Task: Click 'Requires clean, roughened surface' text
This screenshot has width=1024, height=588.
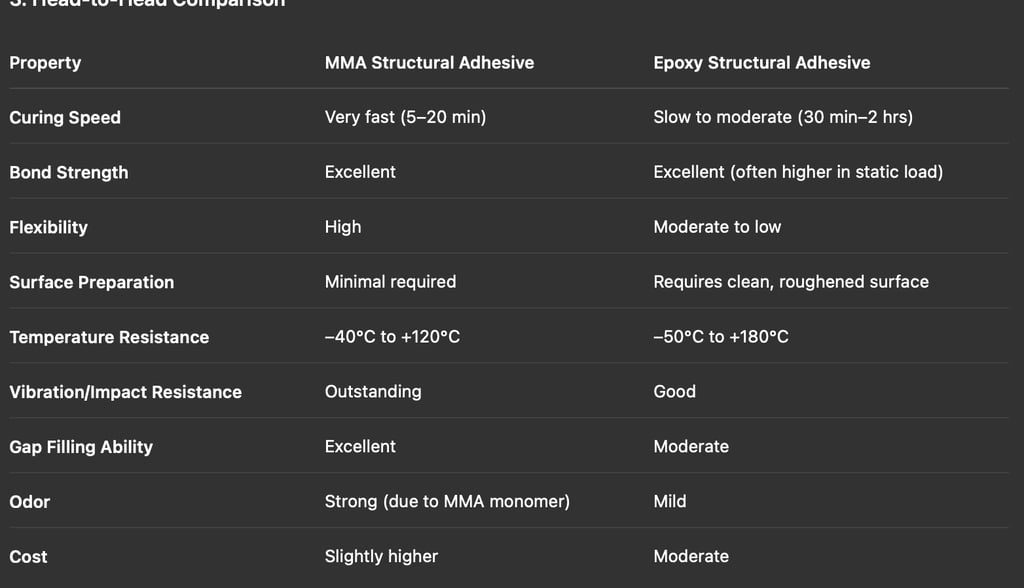Action: [x=790, y=283]
